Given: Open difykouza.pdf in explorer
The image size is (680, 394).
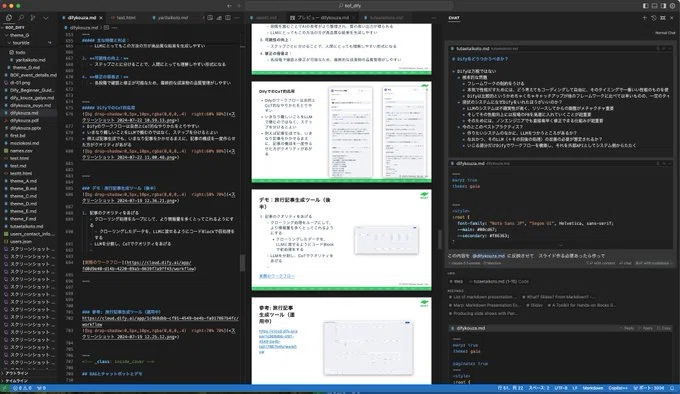Looking at the screenshot, I should point(24,120).
